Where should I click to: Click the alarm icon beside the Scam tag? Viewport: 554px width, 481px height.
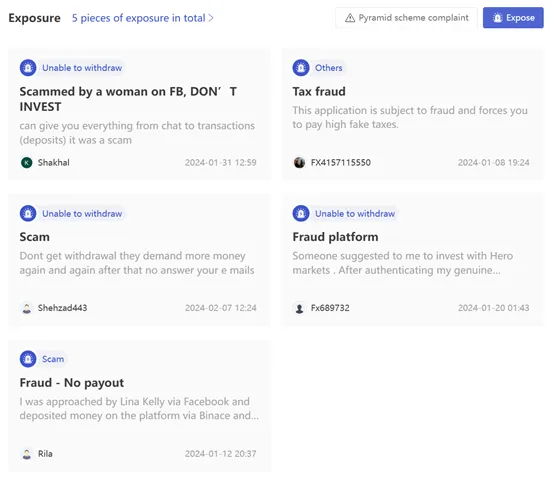coord(28,359)
